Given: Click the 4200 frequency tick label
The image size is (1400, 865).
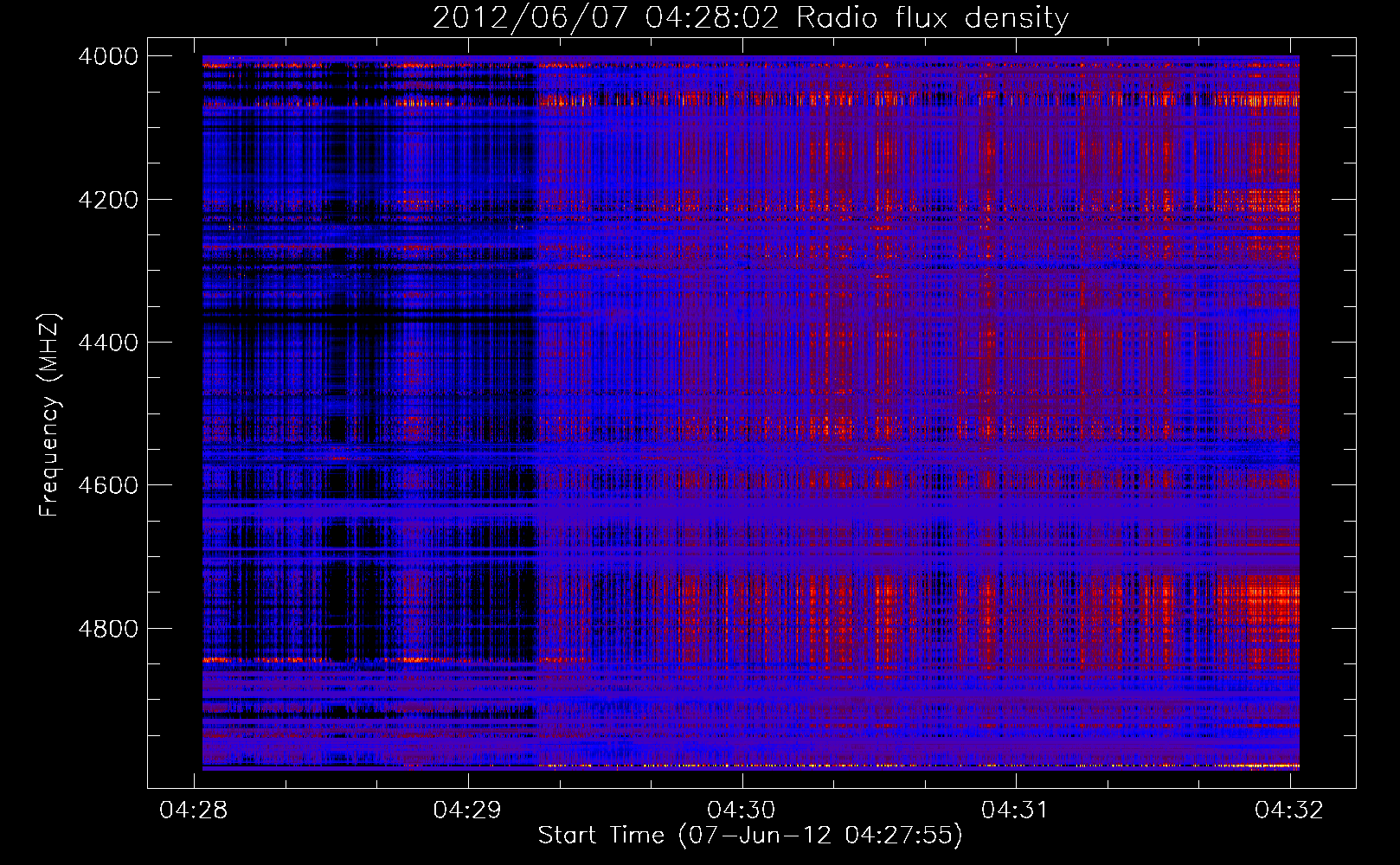Looking at the screenshot, I should coord(108,199).
